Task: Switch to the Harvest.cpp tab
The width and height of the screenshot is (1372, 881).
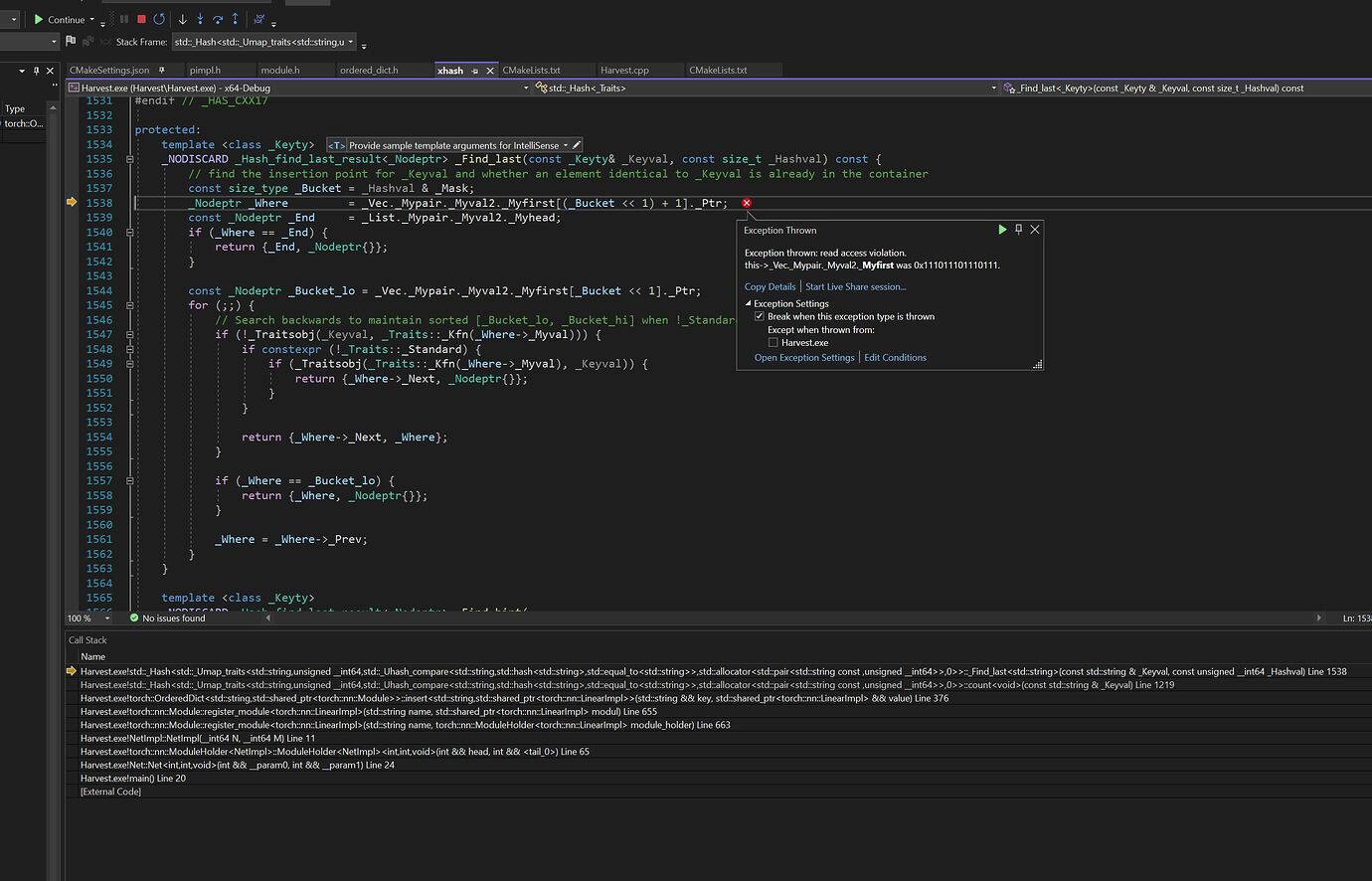Action: point(624,70)
